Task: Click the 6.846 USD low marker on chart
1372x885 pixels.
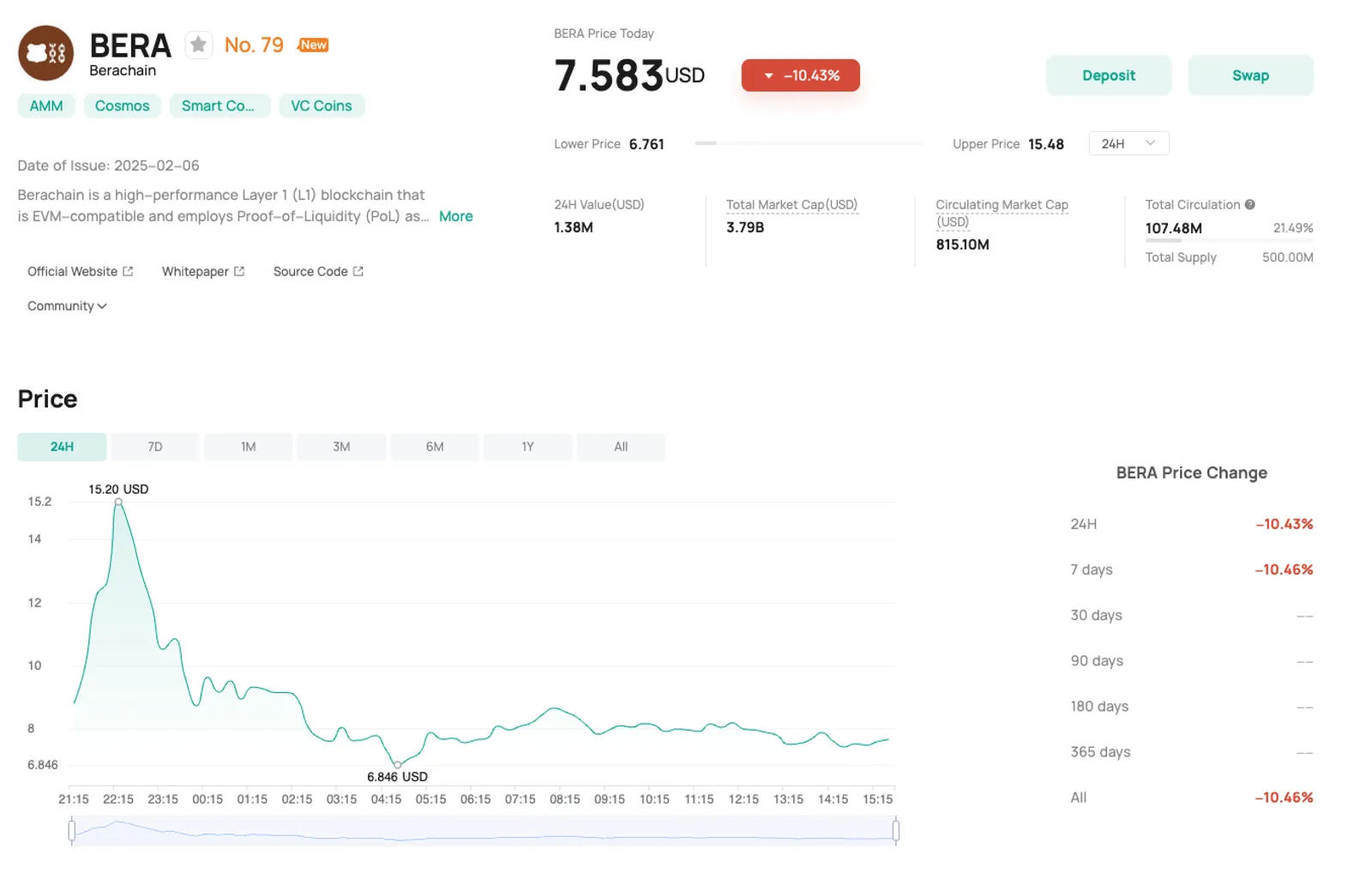Action: tap(397, 764)
